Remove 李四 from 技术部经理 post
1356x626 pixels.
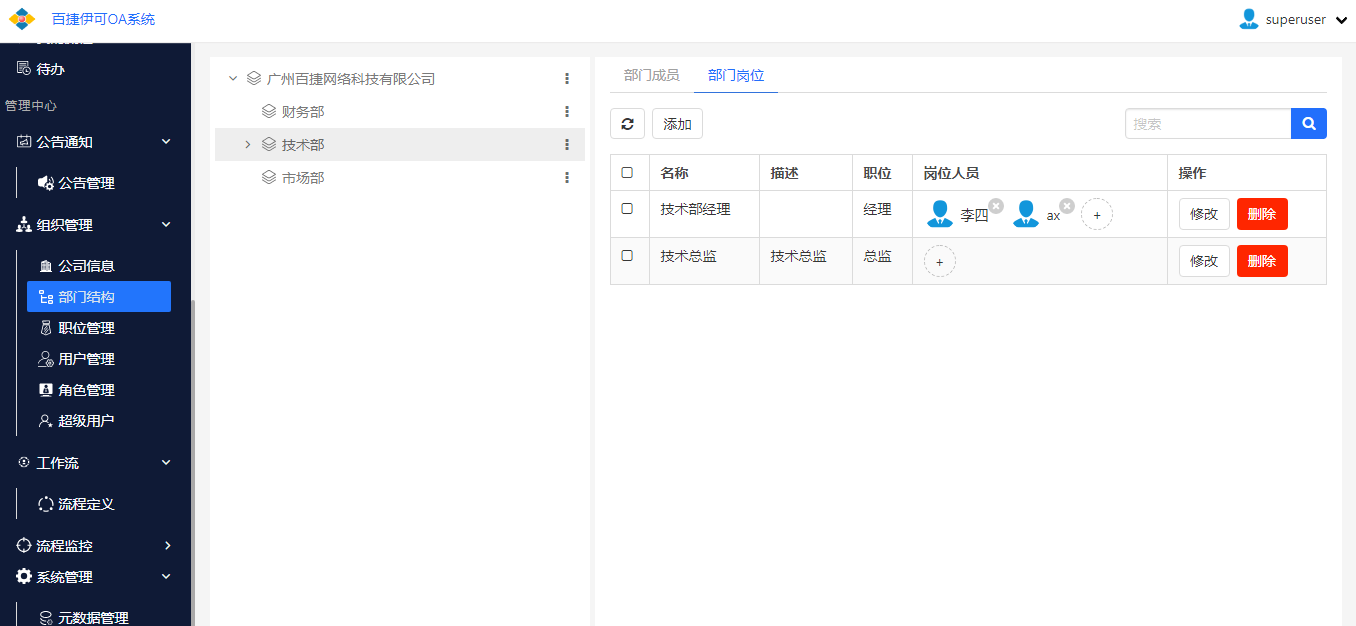[996, 206]
